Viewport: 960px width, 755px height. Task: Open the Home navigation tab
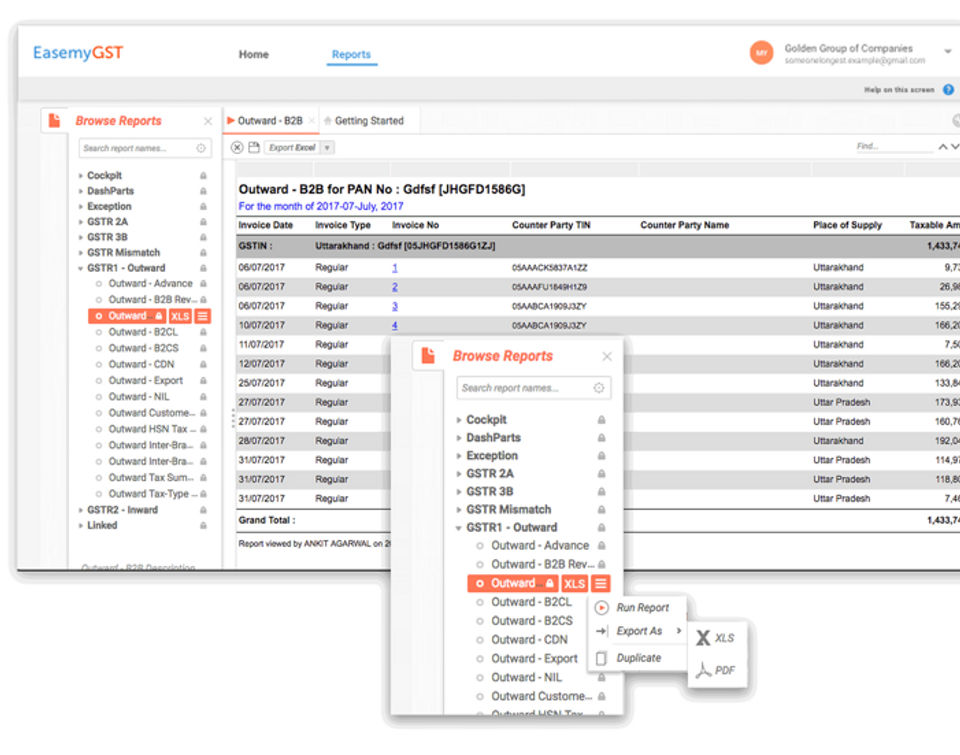point(253,54)
